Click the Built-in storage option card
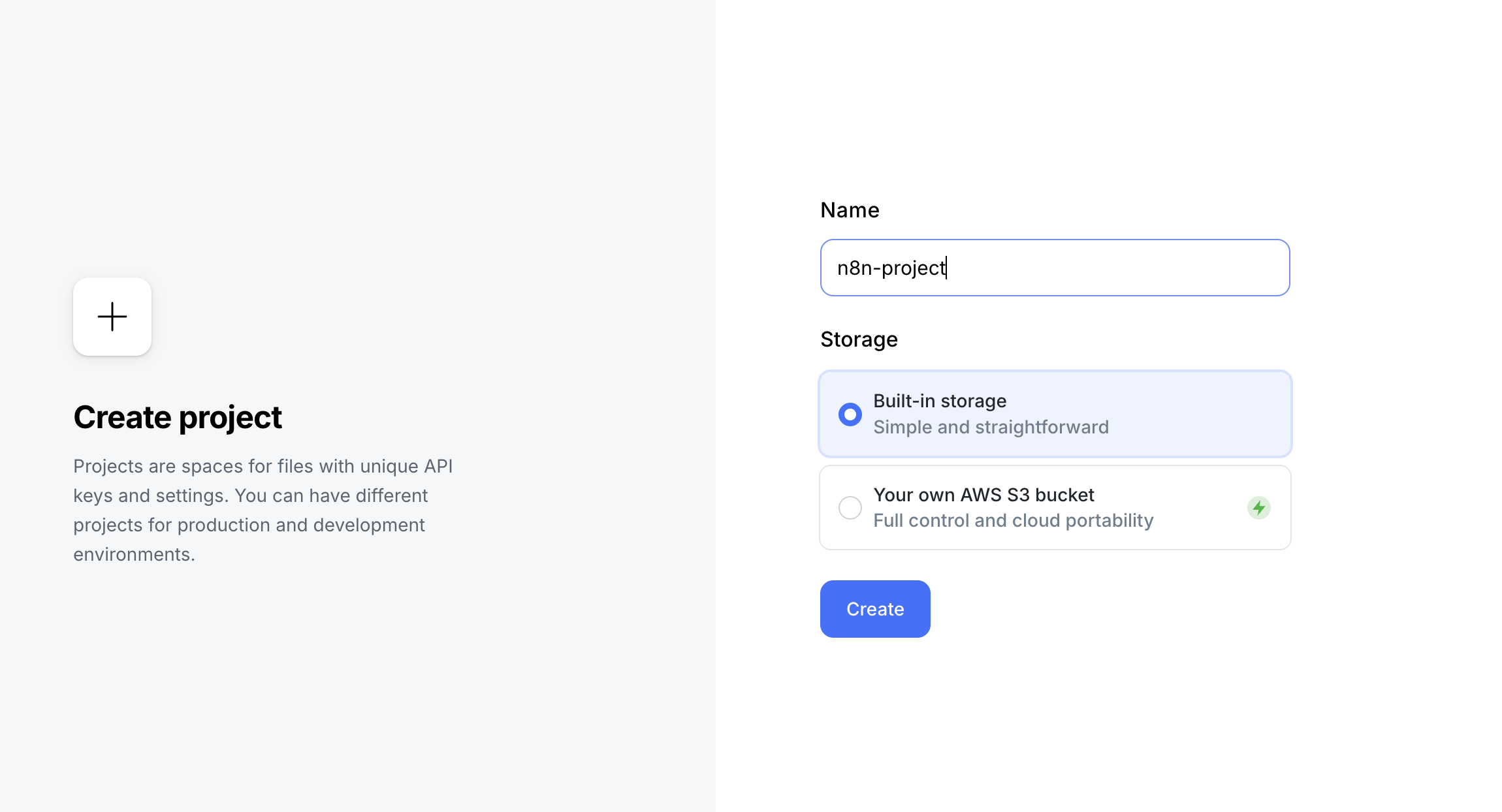The height and width of the screenshot is (812, 1502). coord(1054,414)
